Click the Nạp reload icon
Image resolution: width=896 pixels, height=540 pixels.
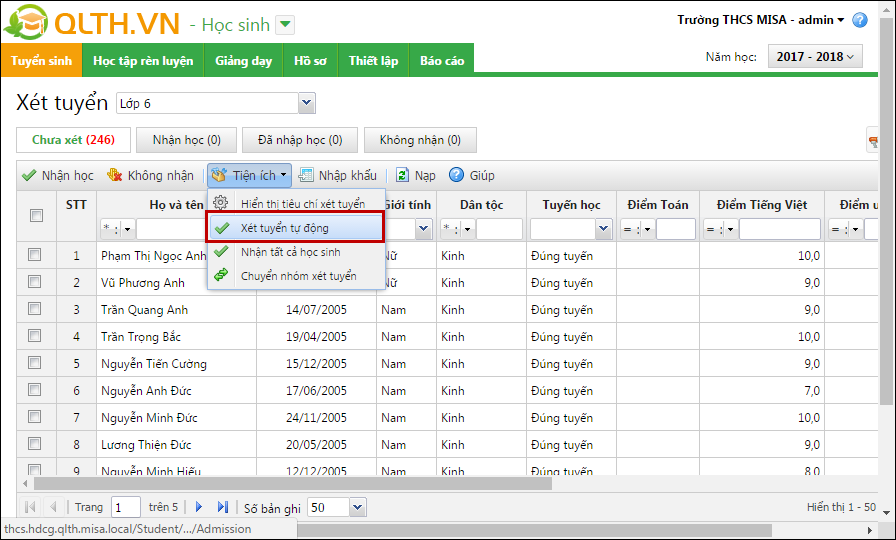click(x=402, y=175)
